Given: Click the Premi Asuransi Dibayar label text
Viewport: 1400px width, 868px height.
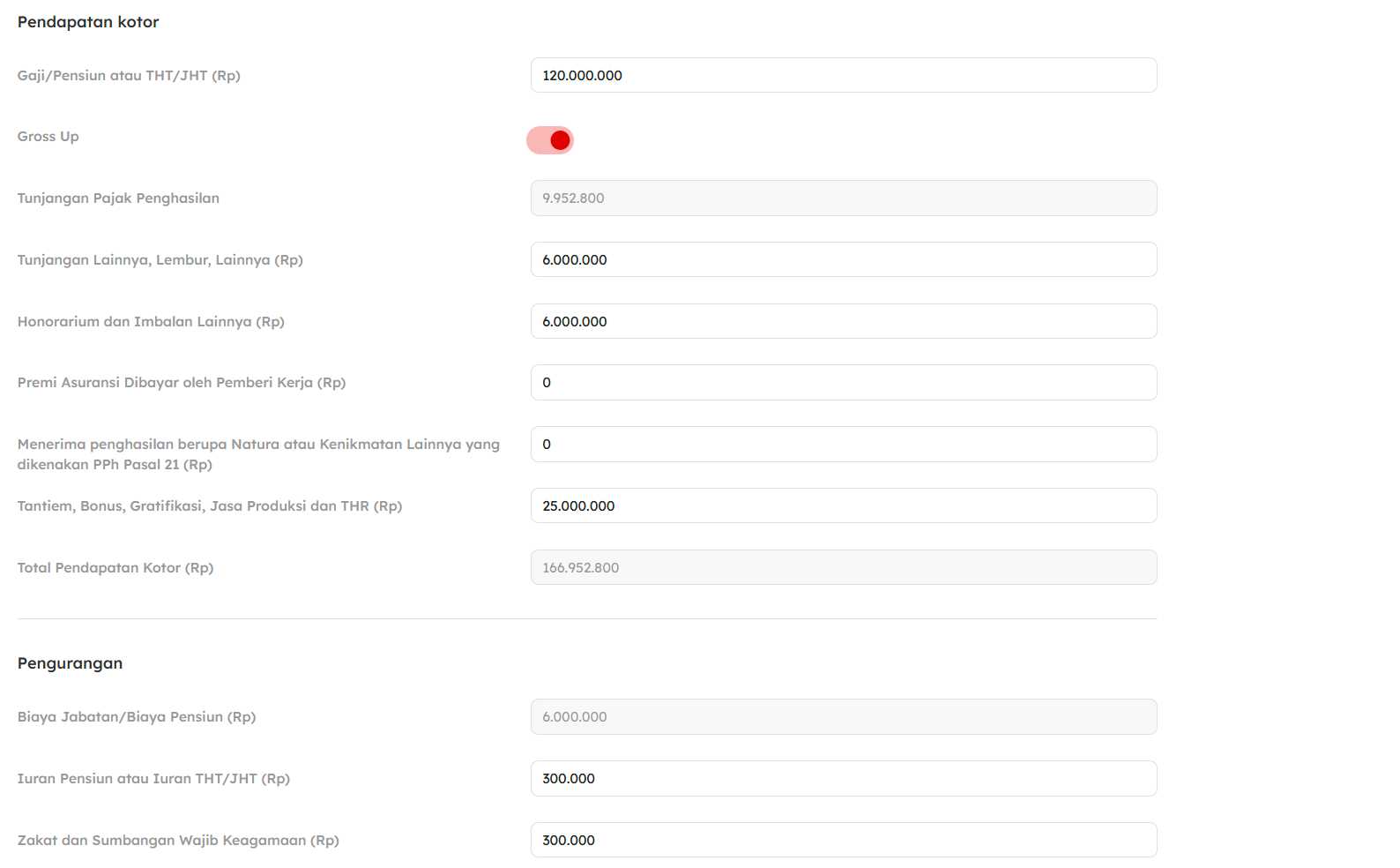Looking at the screenshot, I should [x=182, y=383].
